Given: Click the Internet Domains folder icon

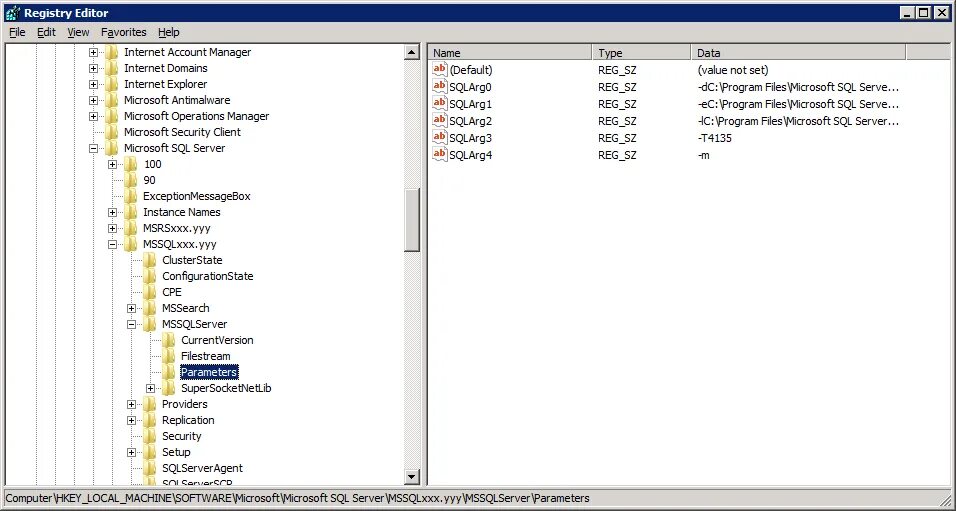Looking at the screenshot, I should point(112,68).
